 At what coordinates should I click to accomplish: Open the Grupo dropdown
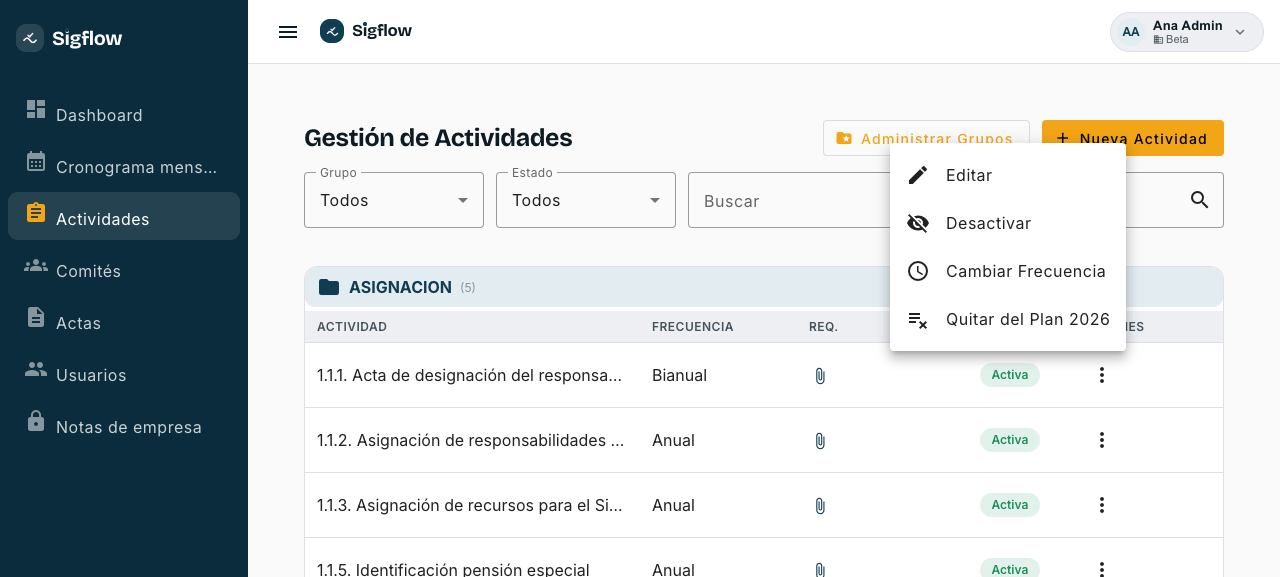click(x=394, y=200)
